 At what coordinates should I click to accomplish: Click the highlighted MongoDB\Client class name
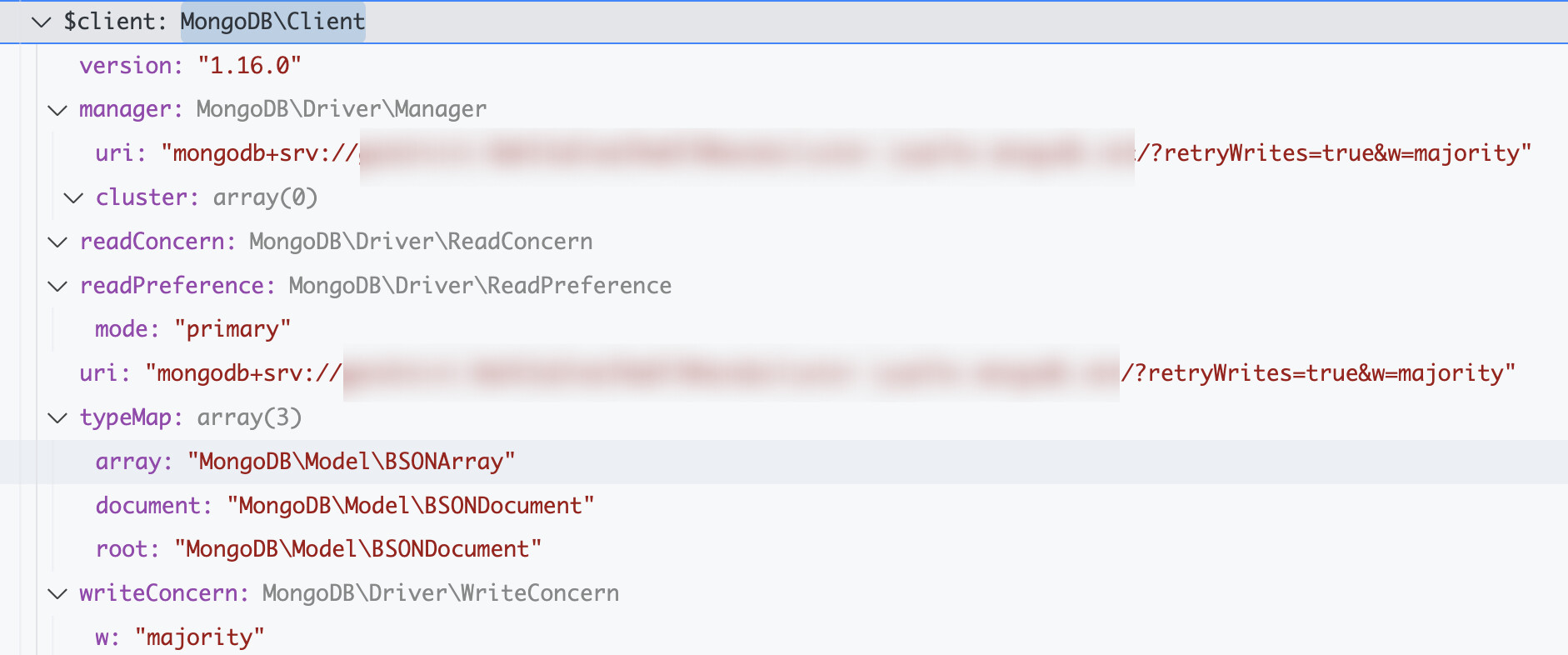pyautogui.click(x=272, y=22)
